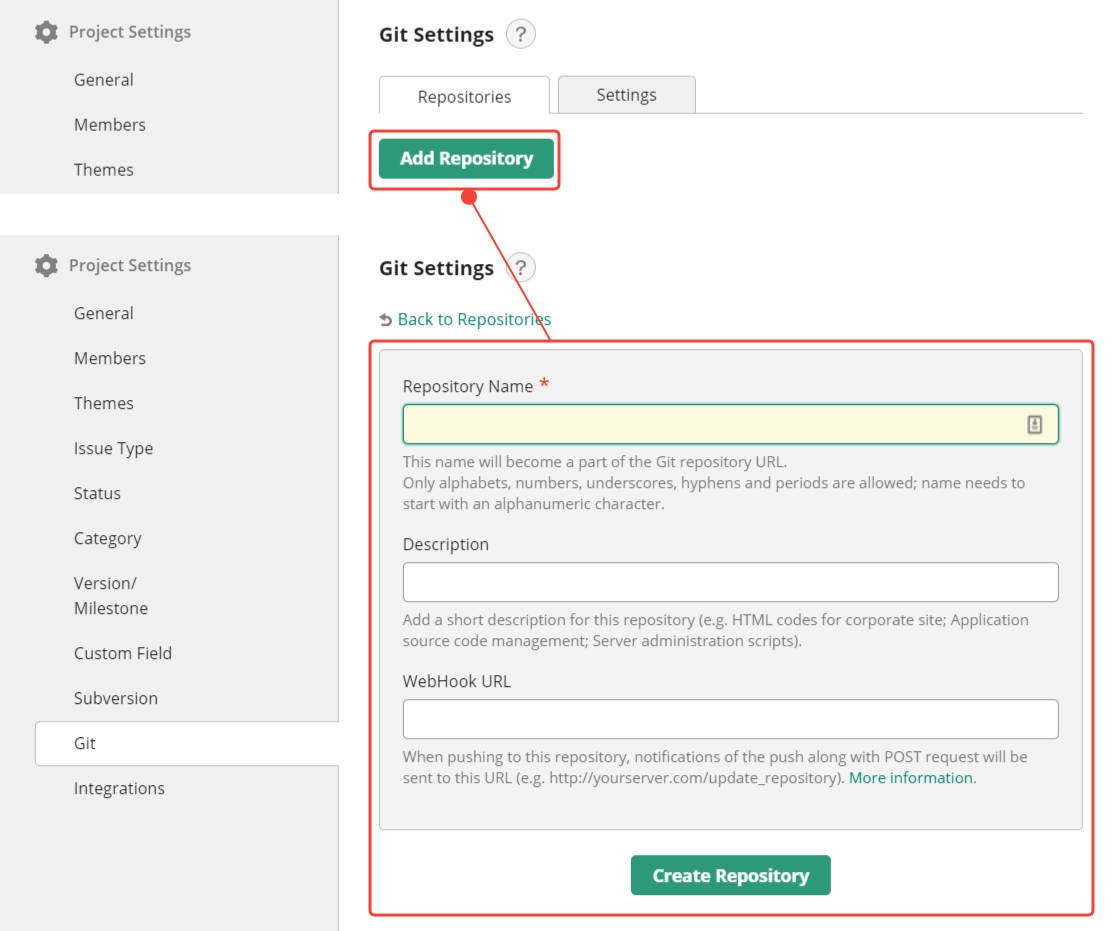Click the Add Repository button
Image resolution: width=1118 pixels, height=931 pixels.
point(464,159)
